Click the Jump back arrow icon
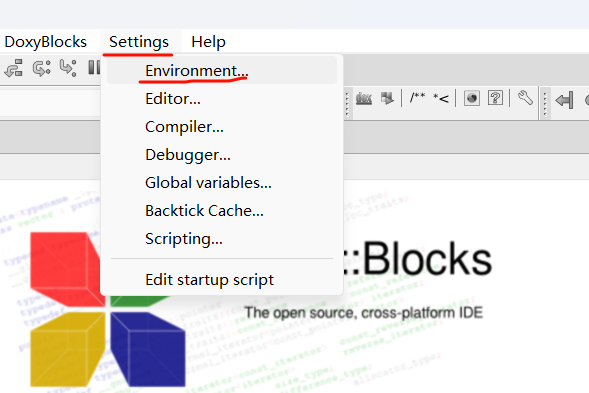 (564, 100)
